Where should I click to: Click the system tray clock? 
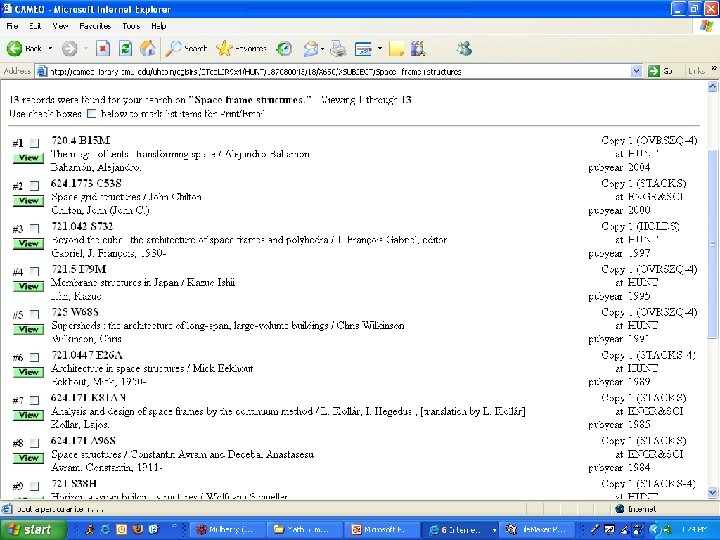[693, 529]
